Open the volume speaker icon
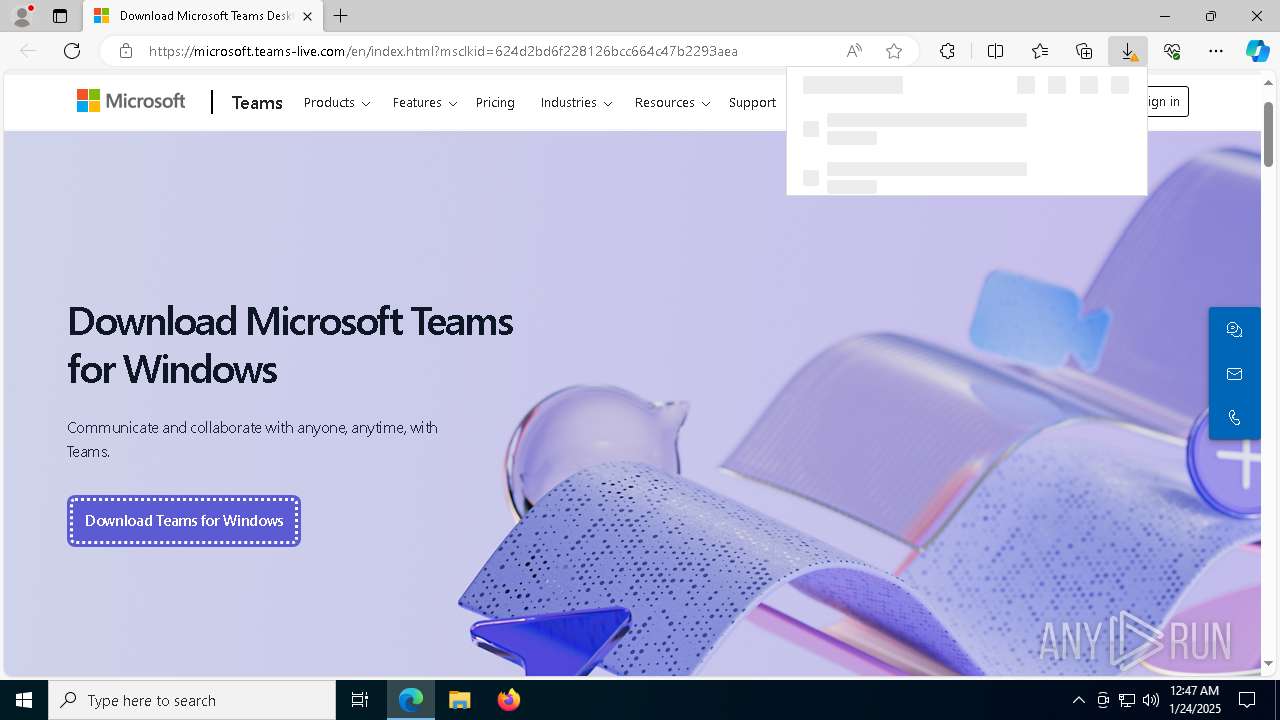This screenshot has height=720, width=1280. (1150, 700)
